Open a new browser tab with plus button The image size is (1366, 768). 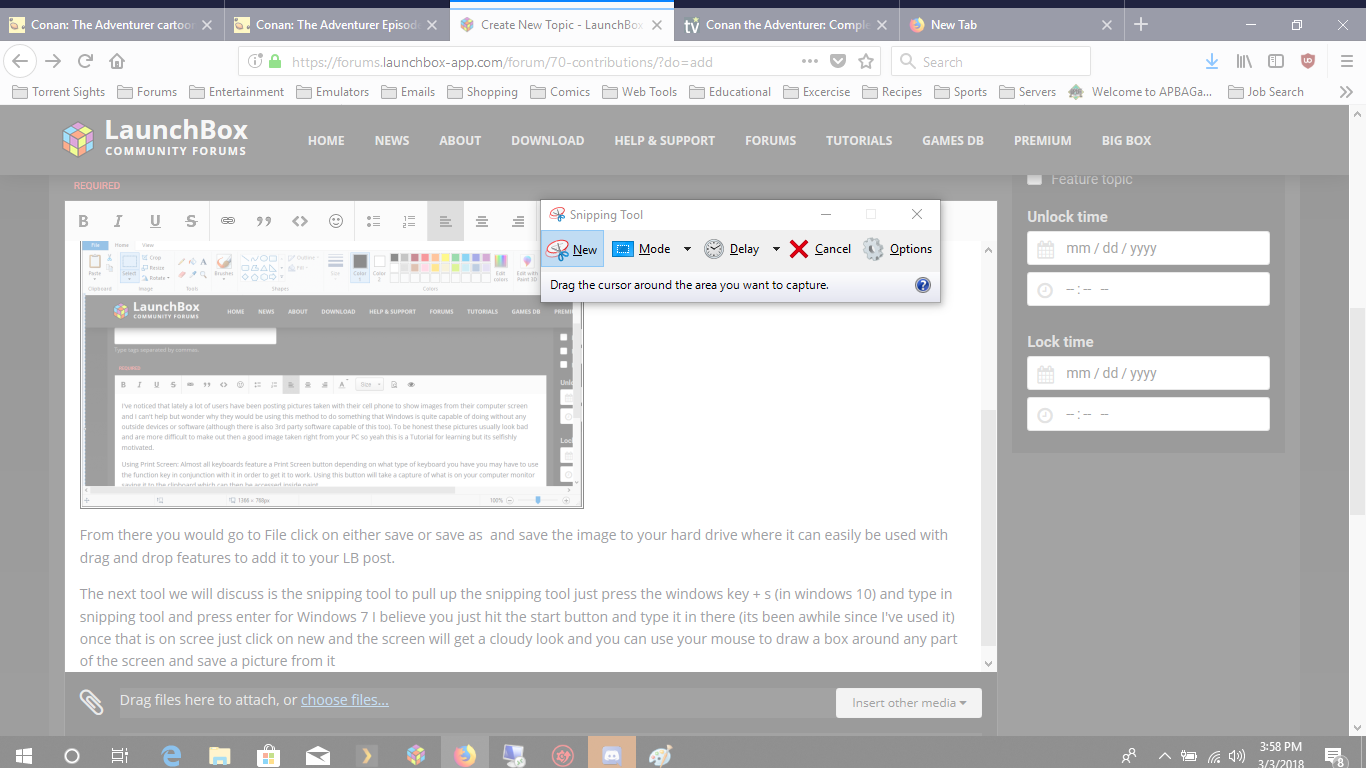pos(1141,25)
